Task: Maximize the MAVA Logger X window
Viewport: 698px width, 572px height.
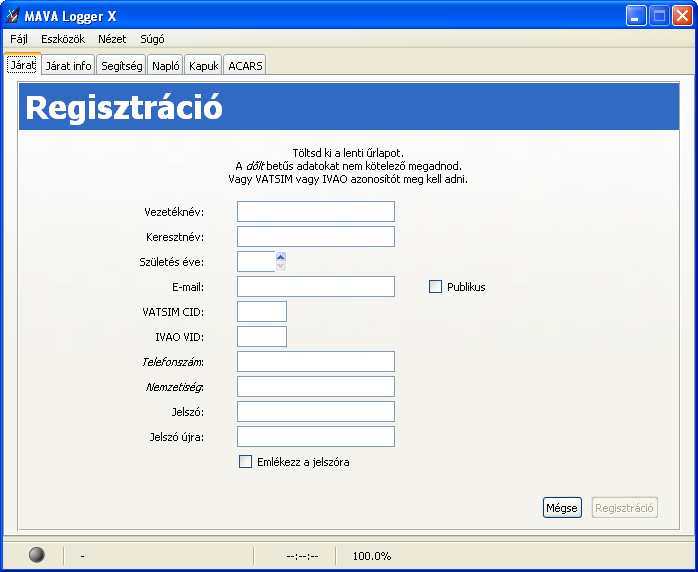Action: 659,16
